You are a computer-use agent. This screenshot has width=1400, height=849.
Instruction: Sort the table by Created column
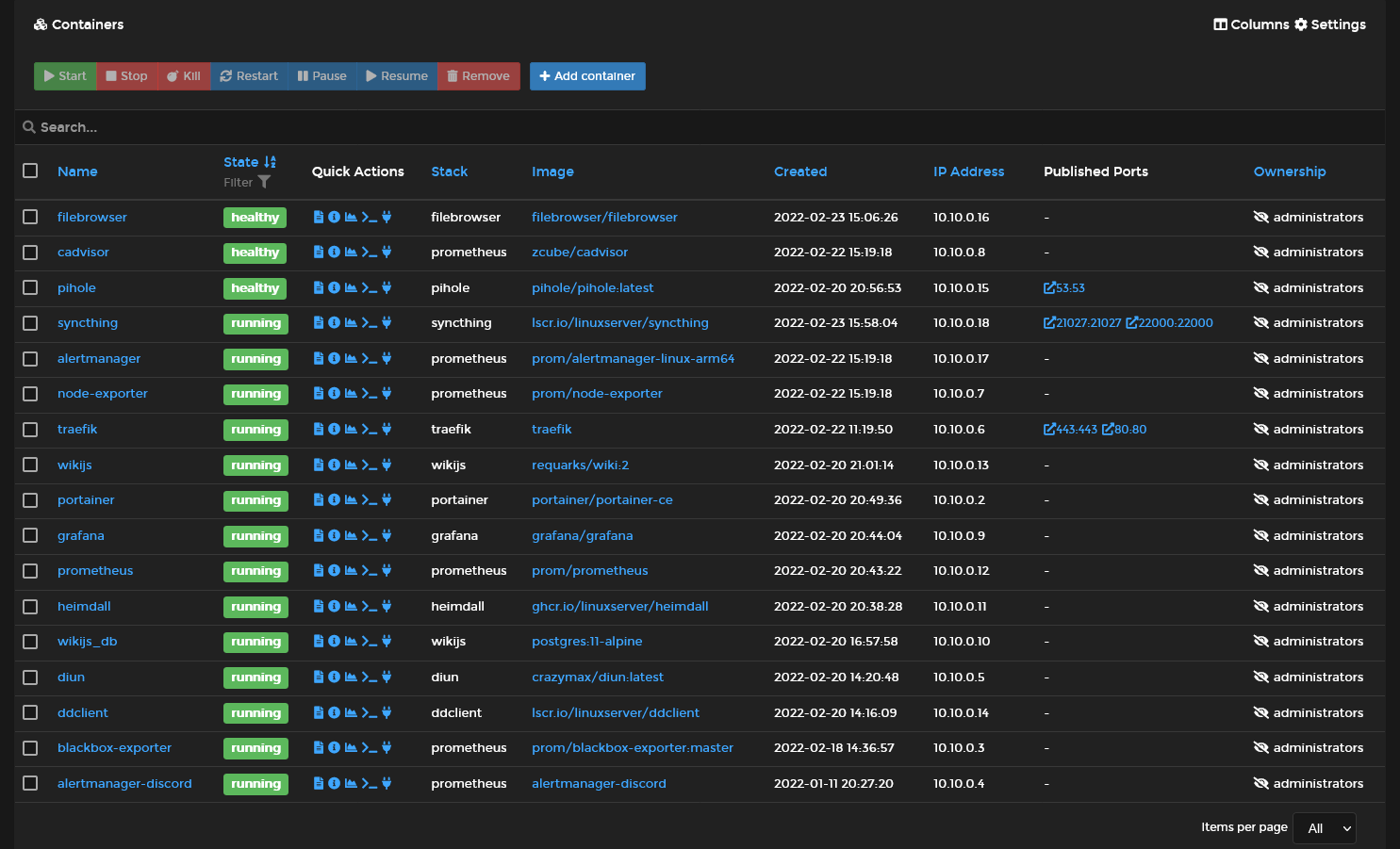click(x=800, y=171)
